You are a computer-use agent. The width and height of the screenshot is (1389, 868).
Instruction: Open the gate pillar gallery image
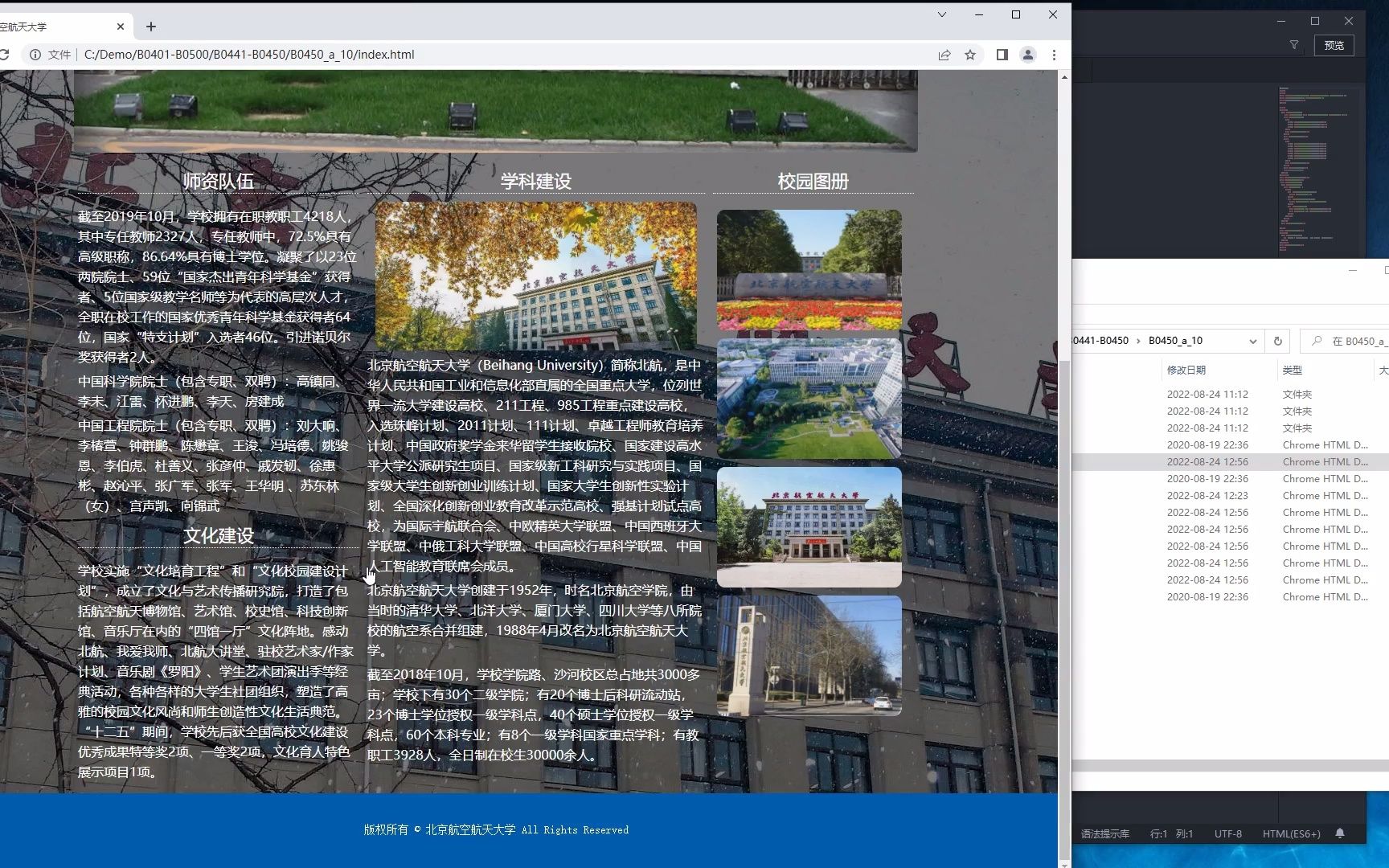click(x=809, y=656)
